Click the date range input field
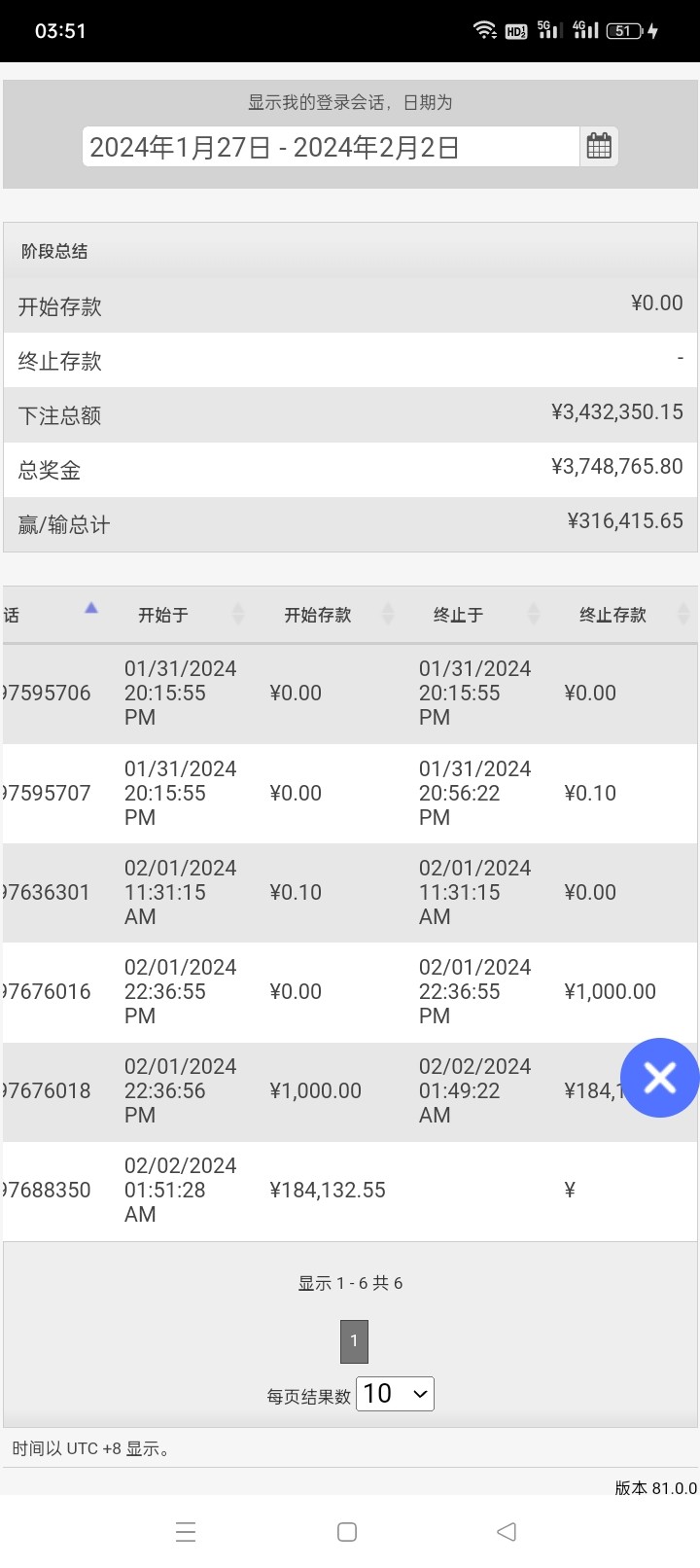 tap(331, 147)
